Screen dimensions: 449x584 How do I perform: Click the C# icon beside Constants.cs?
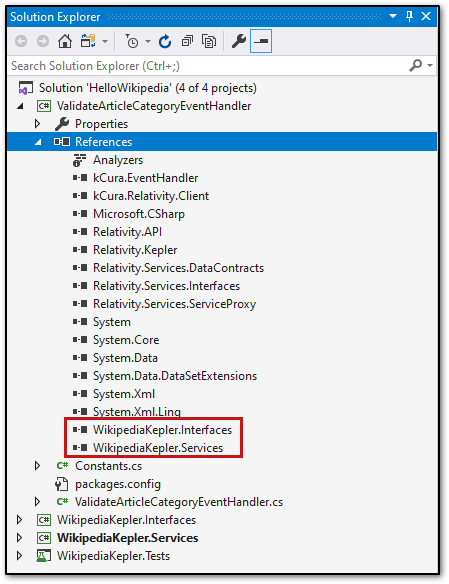(x=63, y=466)
